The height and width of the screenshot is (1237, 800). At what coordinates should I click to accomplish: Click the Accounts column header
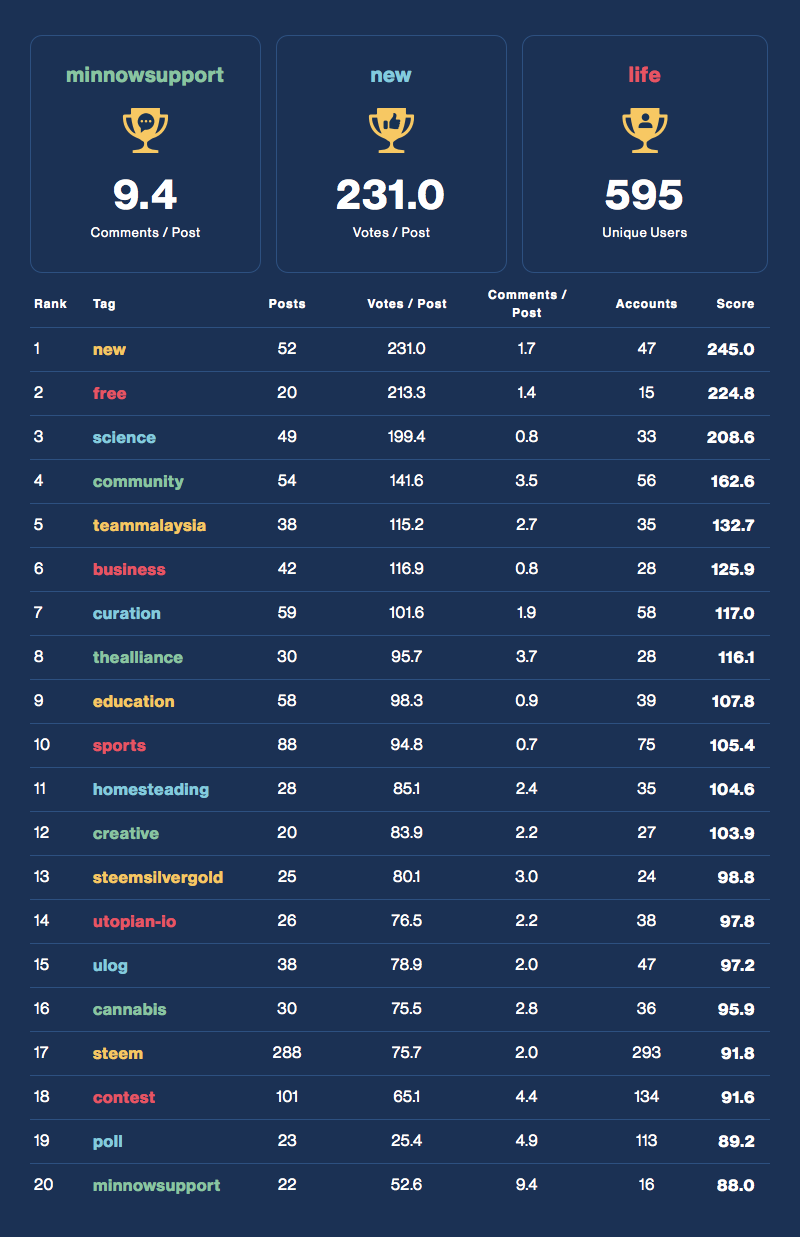[x=646, y=304]
